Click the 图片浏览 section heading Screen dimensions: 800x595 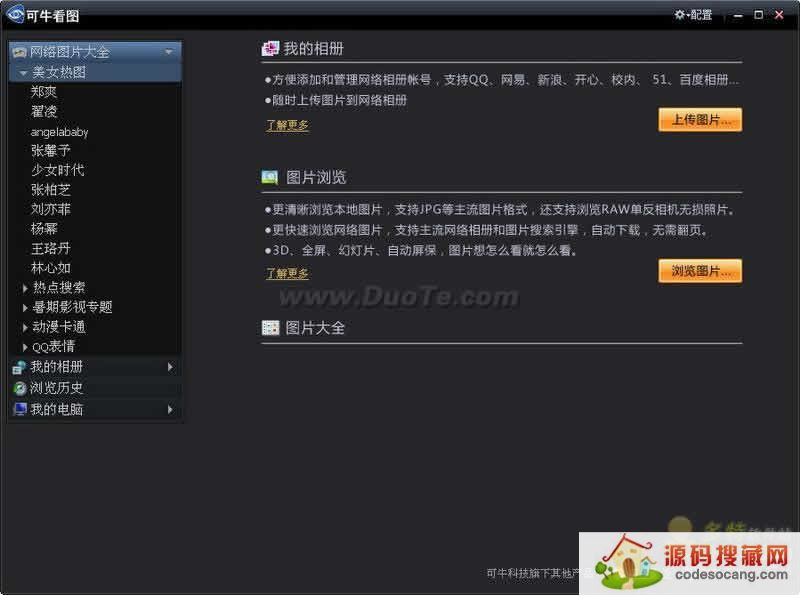316,178
